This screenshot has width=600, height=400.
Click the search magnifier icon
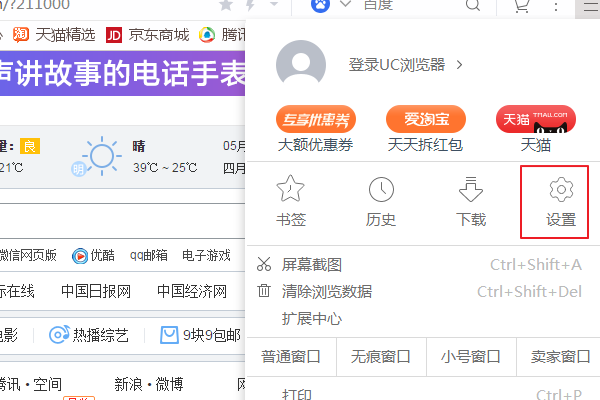(473, 5)
